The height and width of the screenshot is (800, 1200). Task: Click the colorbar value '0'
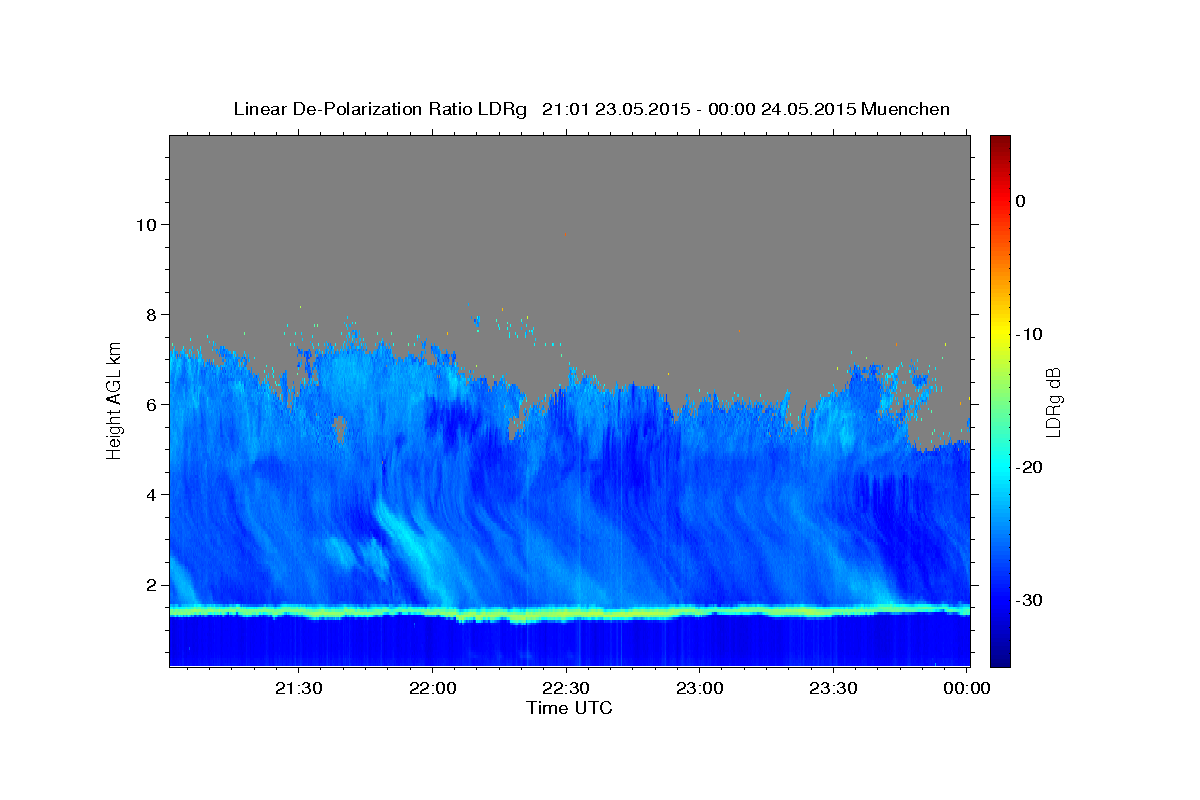point(1021,201)
